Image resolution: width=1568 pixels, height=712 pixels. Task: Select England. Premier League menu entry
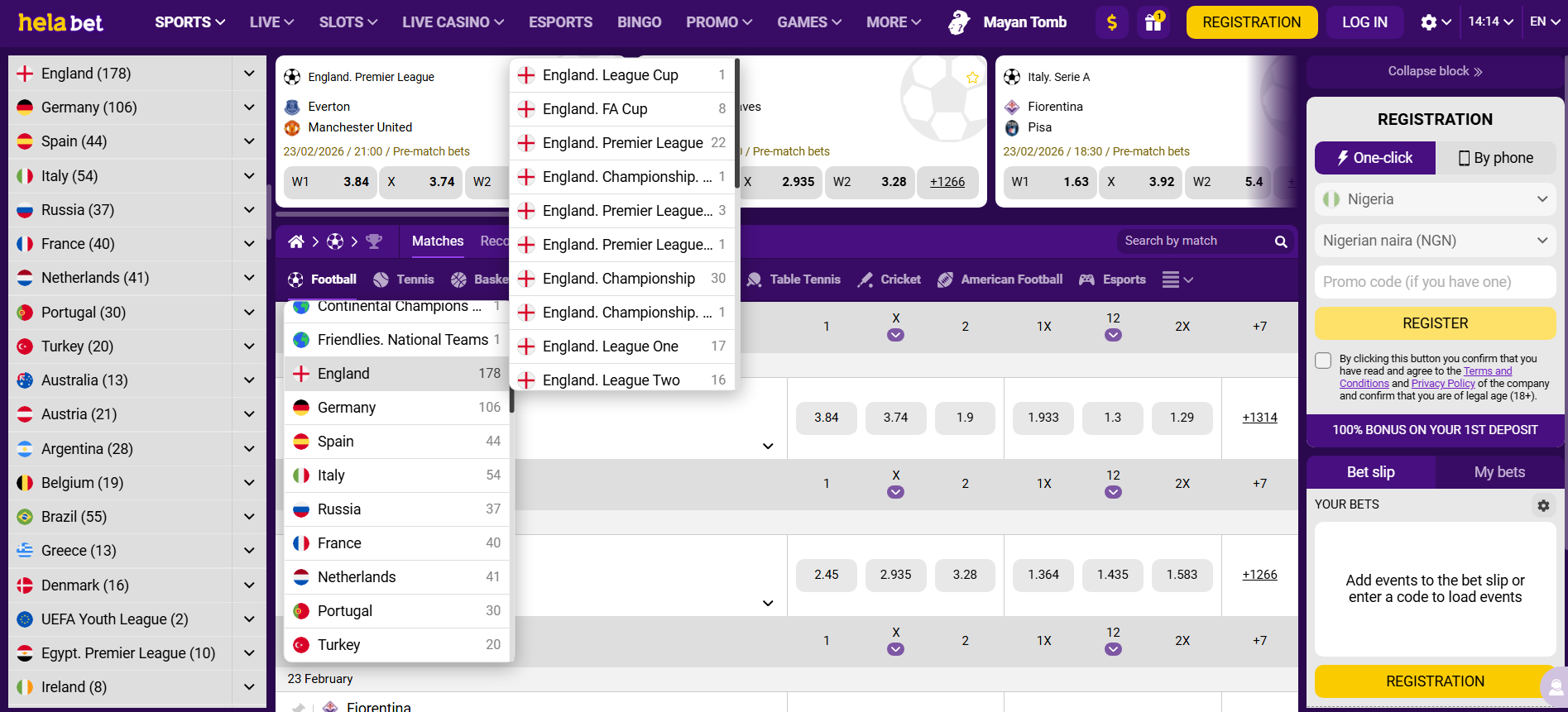tap(622, 143)
